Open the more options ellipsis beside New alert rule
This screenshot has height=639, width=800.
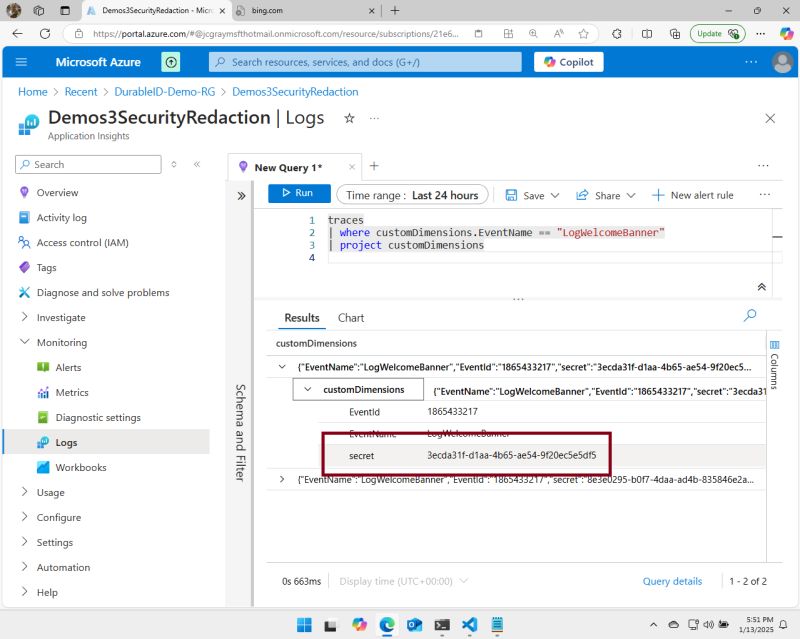[x=764, y=194]
